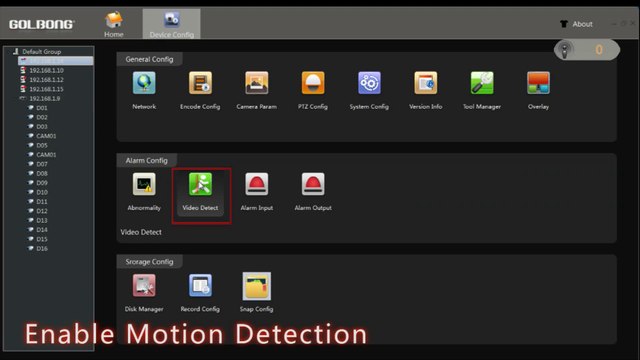Select device 192.168.1.12
This screenshot has width=640, height=360.
tap(46, 80)
